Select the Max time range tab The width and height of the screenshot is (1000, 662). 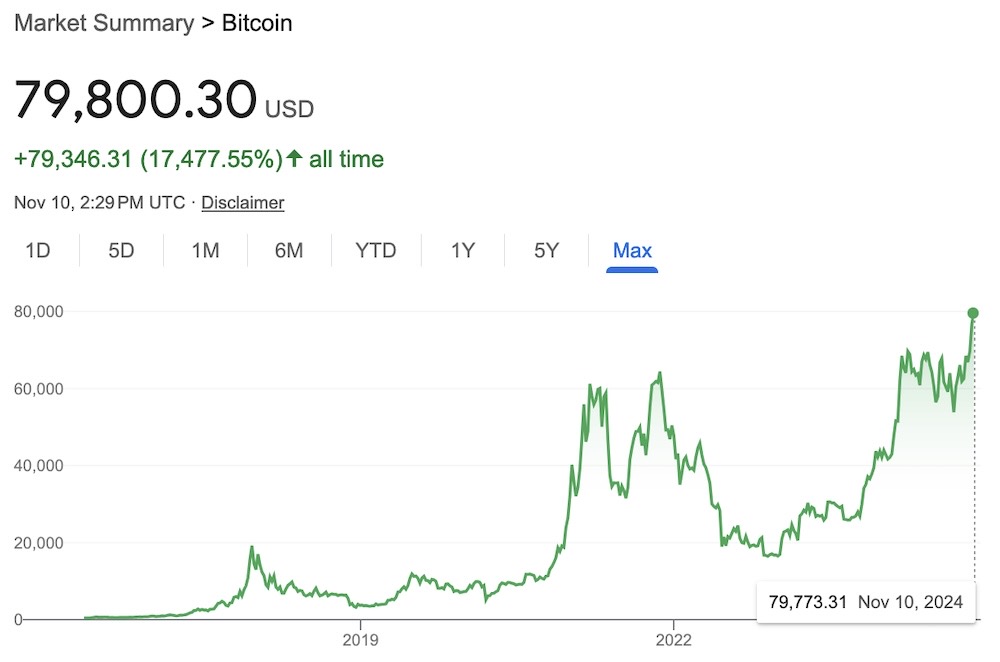point(631,251)
